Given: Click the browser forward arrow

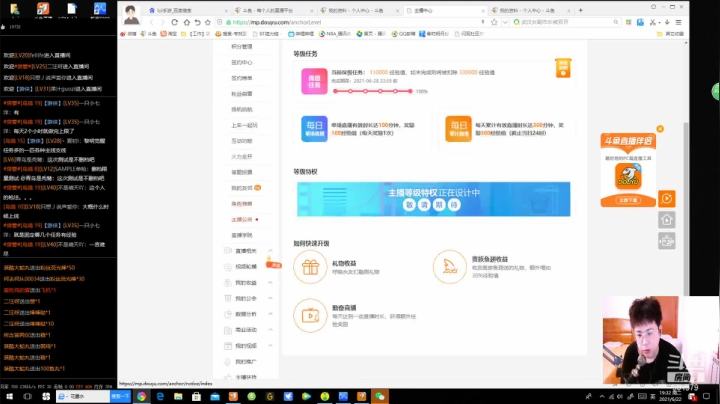Looking at the screenshot, I should 162,22.
